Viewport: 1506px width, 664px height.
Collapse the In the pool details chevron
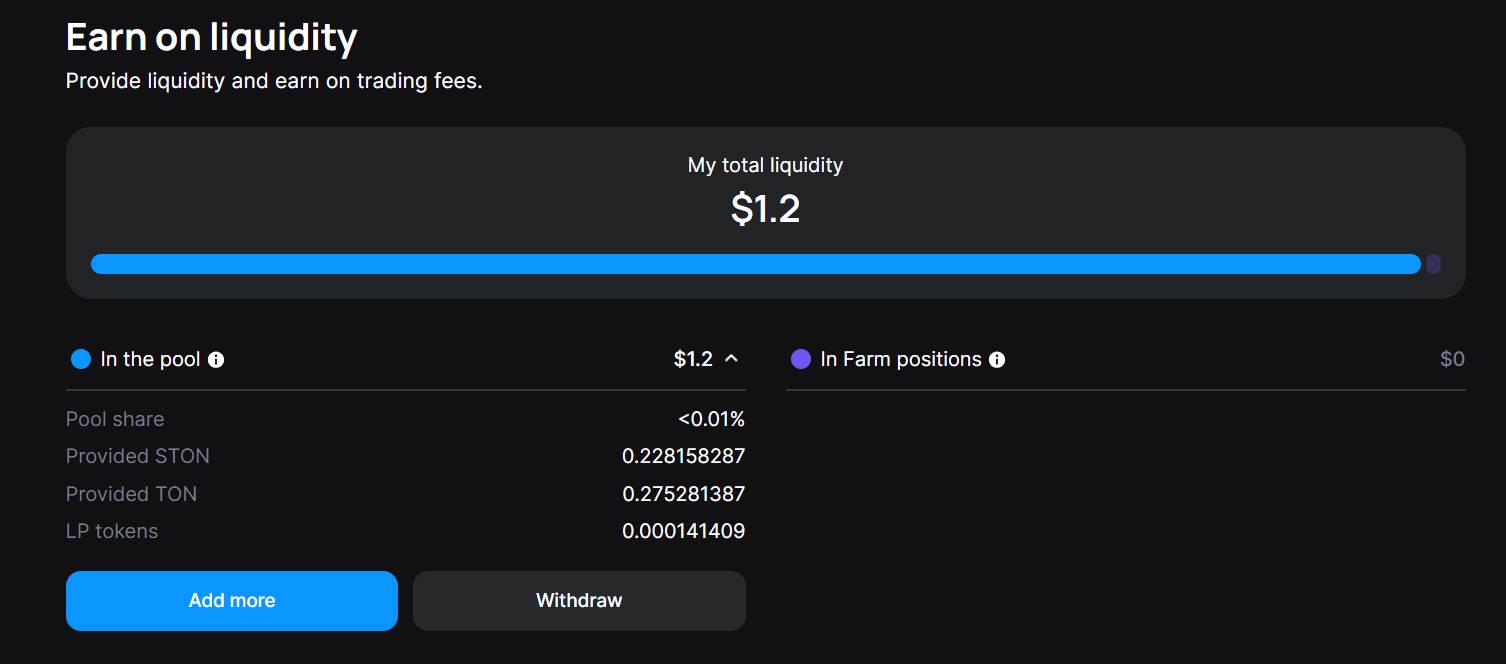(732, 359)
